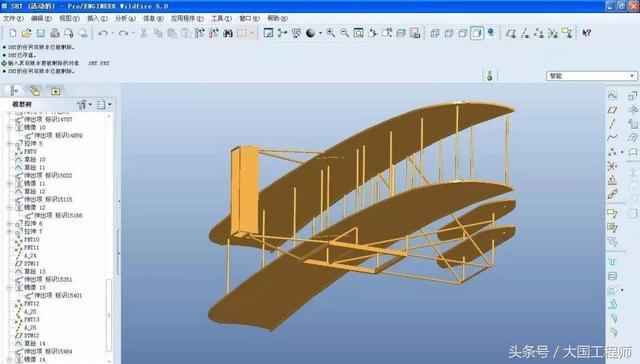
Task: Open the 编辑 menu
Action: point(41,18)
